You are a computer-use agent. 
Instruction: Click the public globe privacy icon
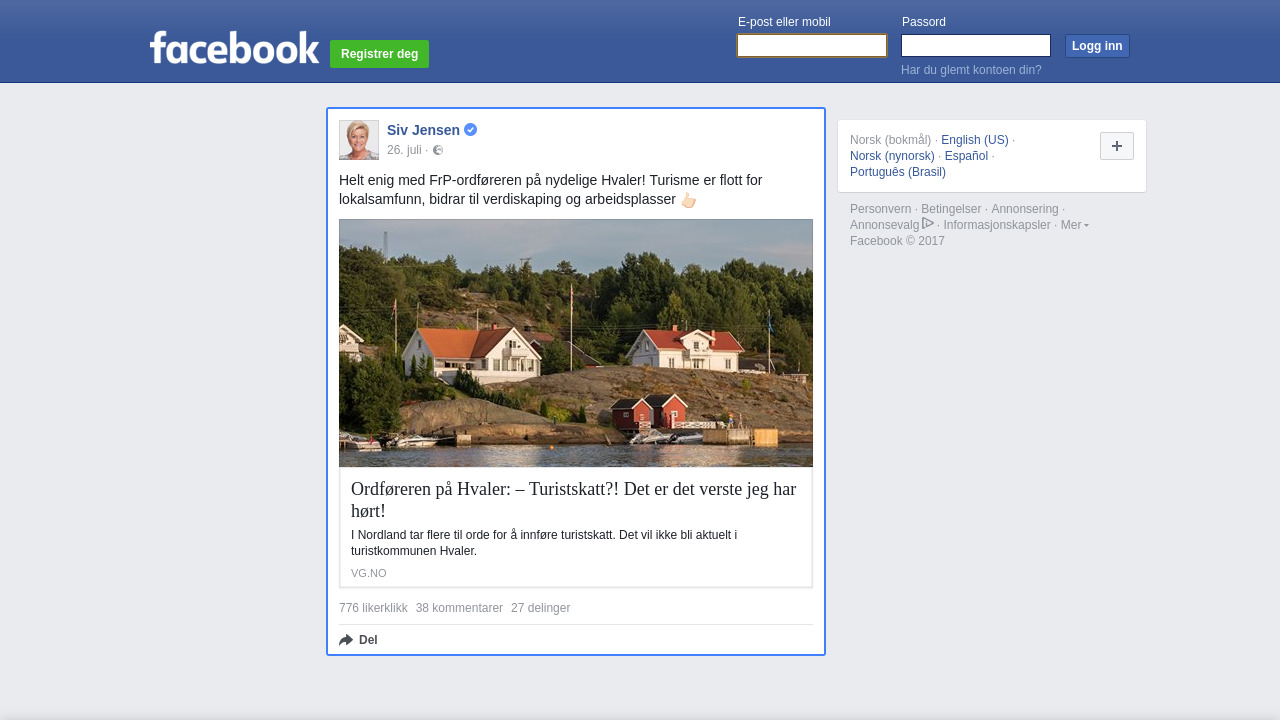click(x=438, y=150)
